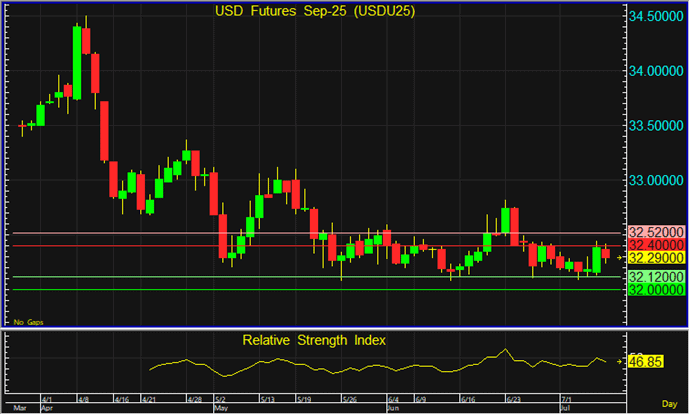Click the 34.50000 price axis label
Screen dimensions: 690x415
[655, 17]
